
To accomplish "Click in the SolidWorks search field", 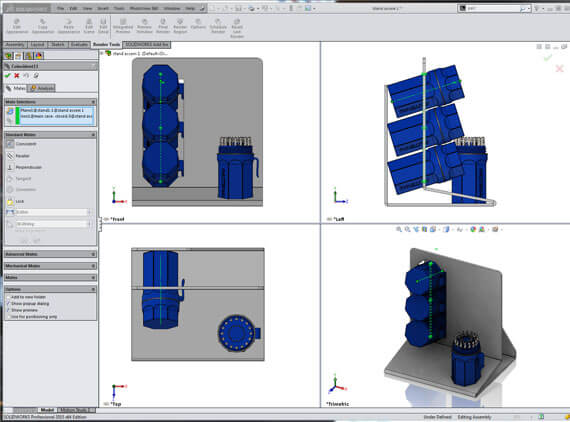I will click(493, 8).
